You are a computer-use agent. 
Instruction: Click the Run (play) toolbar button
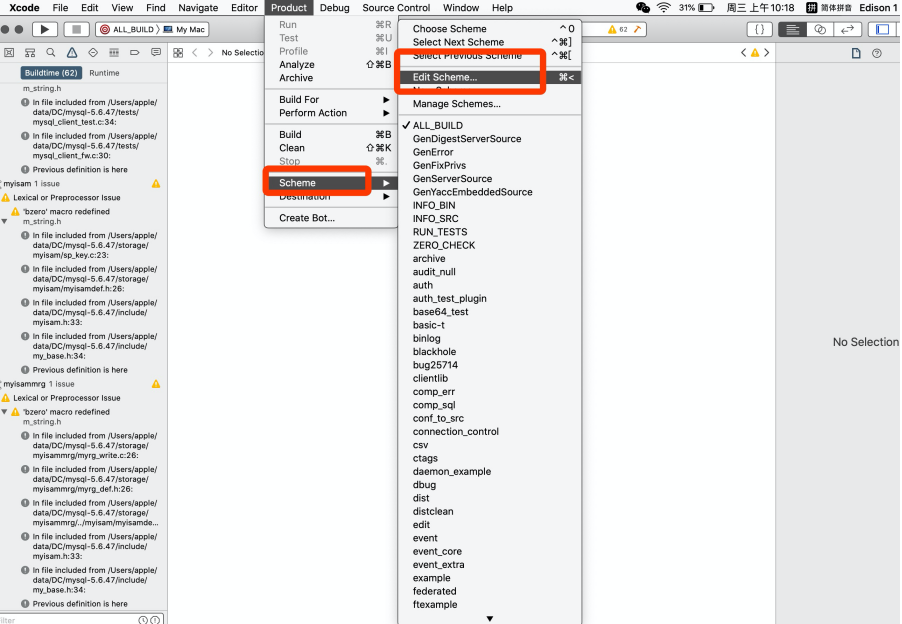click(44, 29)
